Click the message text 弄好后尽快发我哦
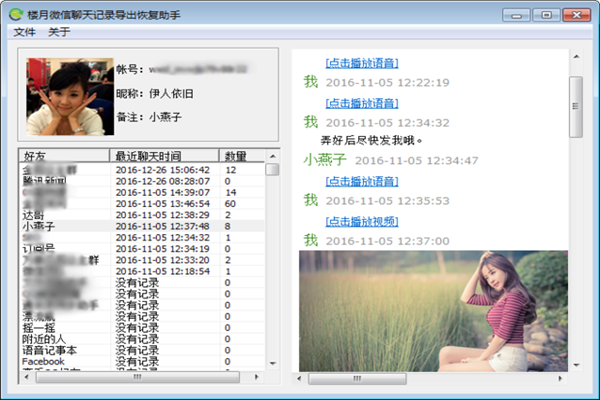The width and height of the screenshot is (600, 400). pyautogui.click(x=371, y=140)
